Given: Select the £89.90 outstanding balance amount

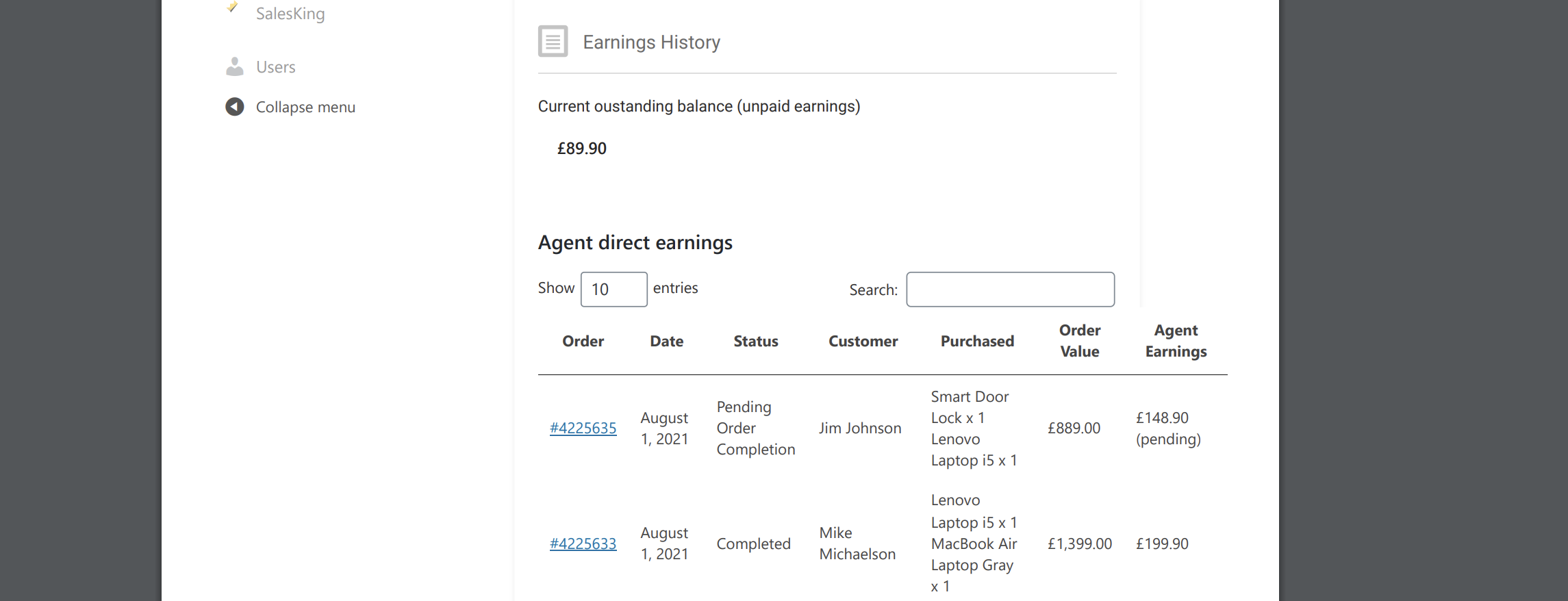Looking at the screenshot, I should coord(582,149).
